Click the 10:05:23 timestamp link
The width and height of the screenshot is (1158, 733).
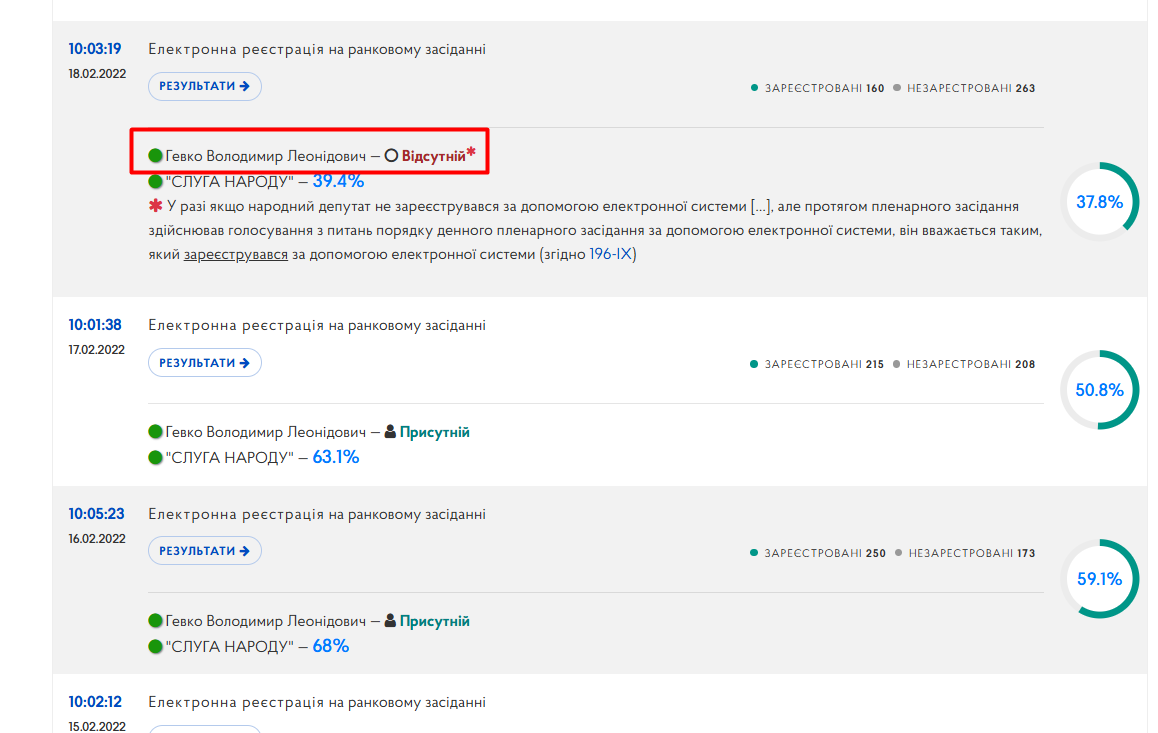96,514
